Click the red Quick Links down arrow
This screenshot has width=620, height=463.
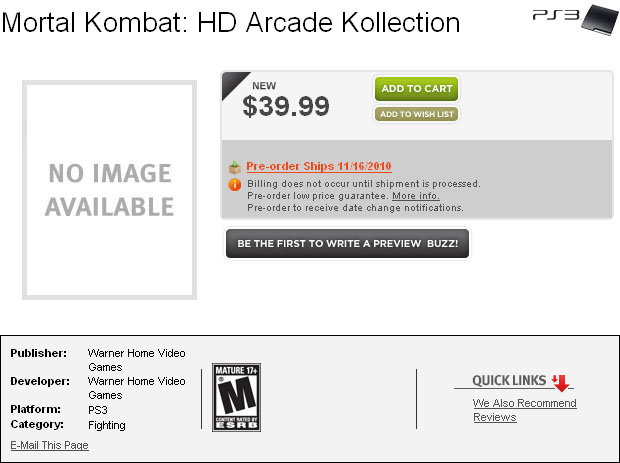pyautogui.click(x=561, y=383)
